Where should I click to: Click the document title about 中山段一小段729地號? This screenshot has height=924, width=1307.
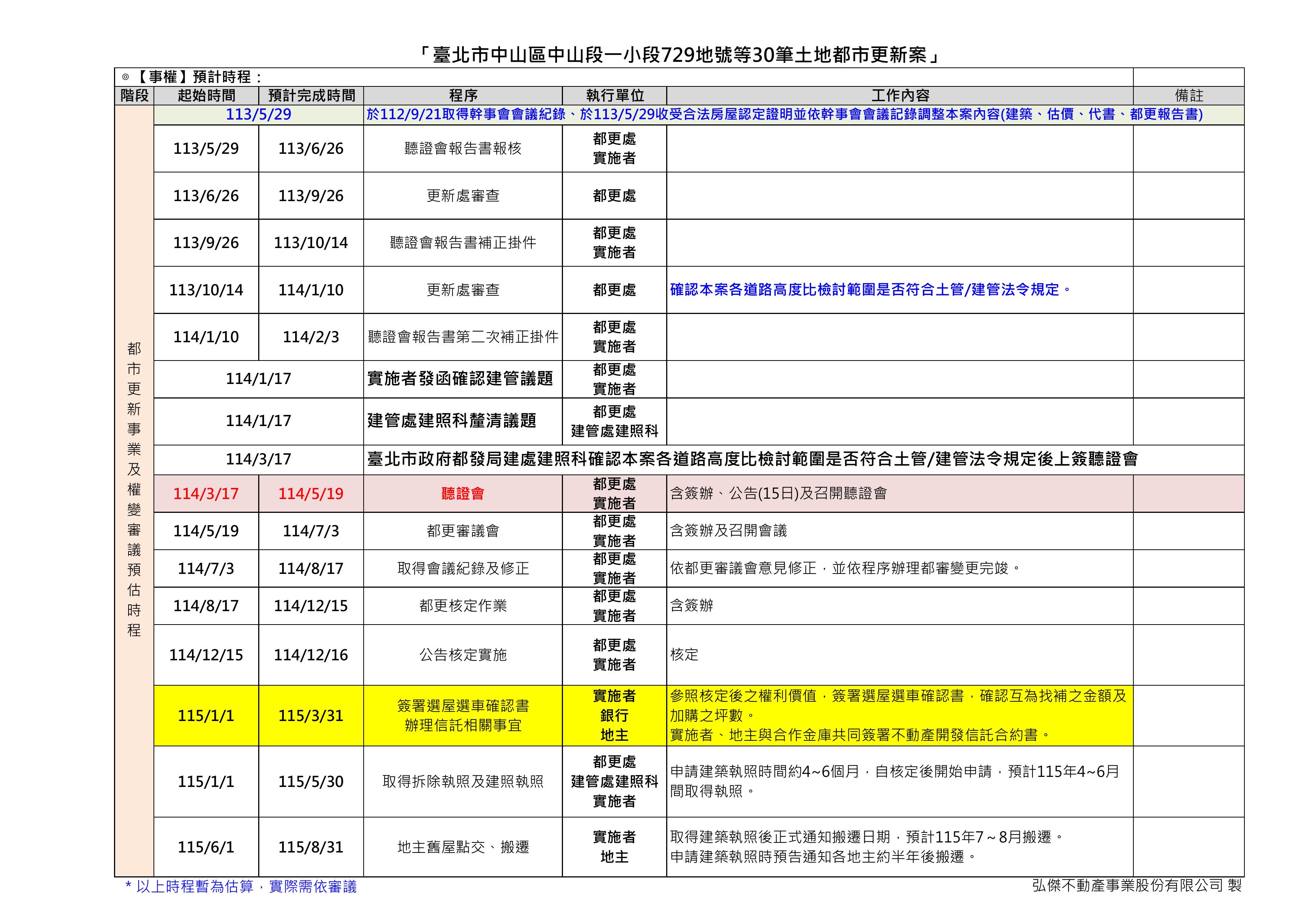679,55
